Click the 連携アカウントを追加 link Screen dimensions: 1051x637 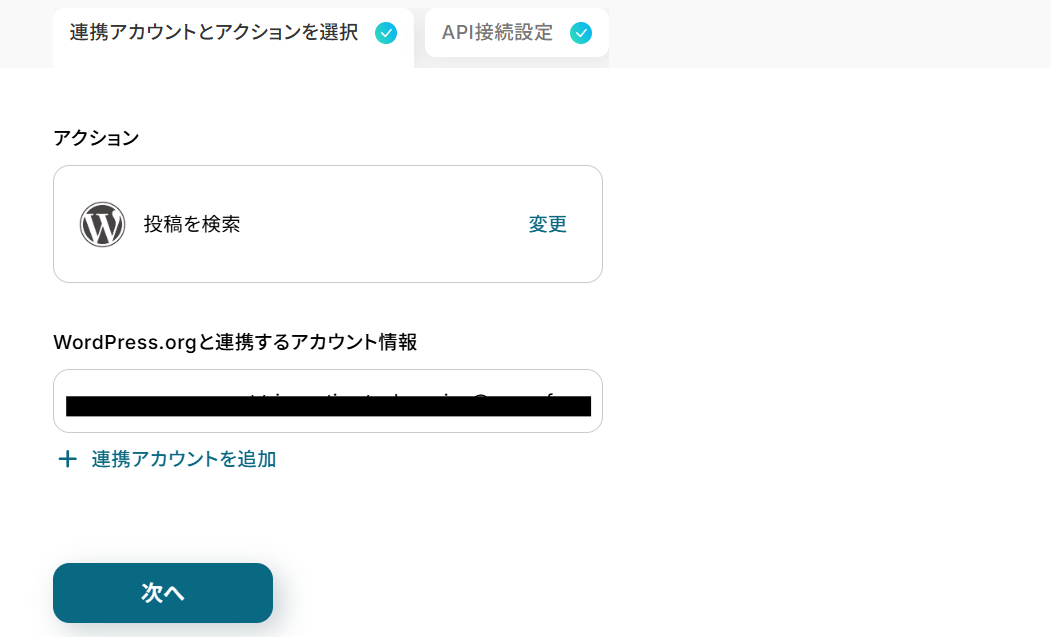pyautogui.click(x=184, y=459)
